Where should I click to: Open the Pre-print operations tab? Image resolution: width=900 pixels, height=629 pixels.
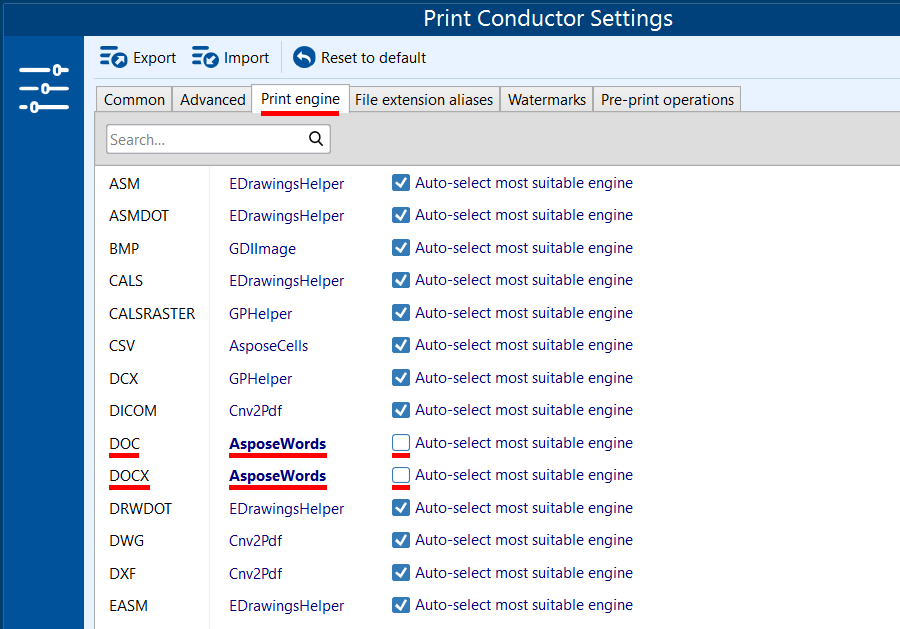click(x=667, y=99)
